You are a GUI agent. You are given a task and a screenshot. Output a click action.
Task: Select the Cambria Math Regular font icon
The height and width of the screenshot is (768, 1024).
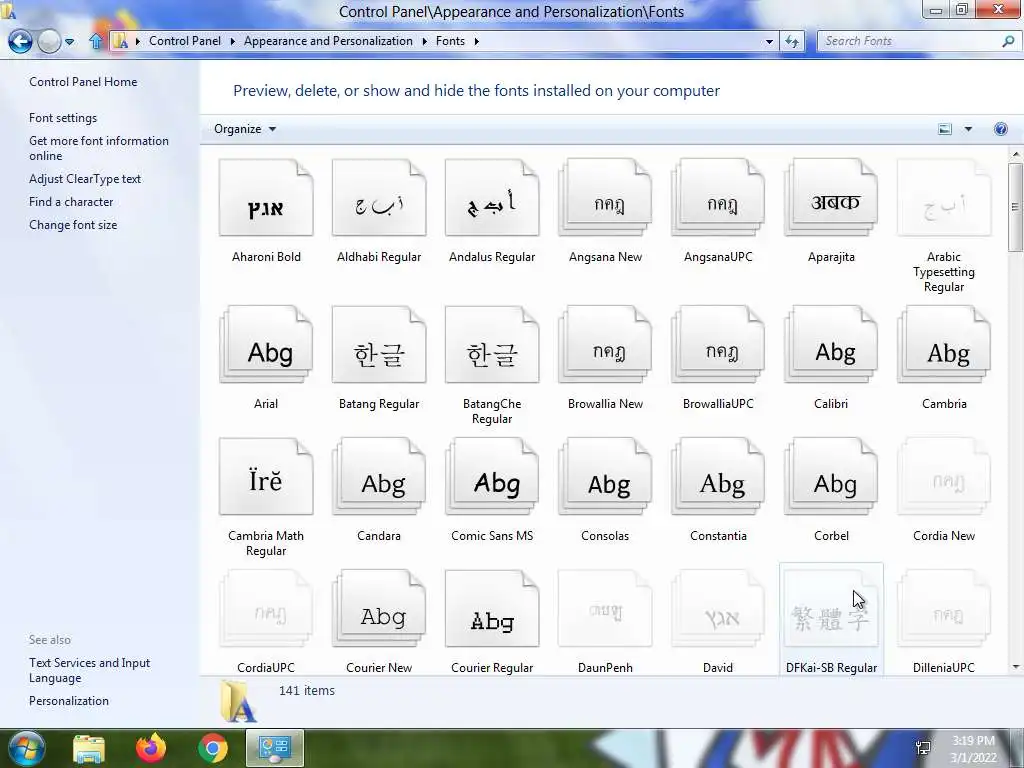pos(266,477)
